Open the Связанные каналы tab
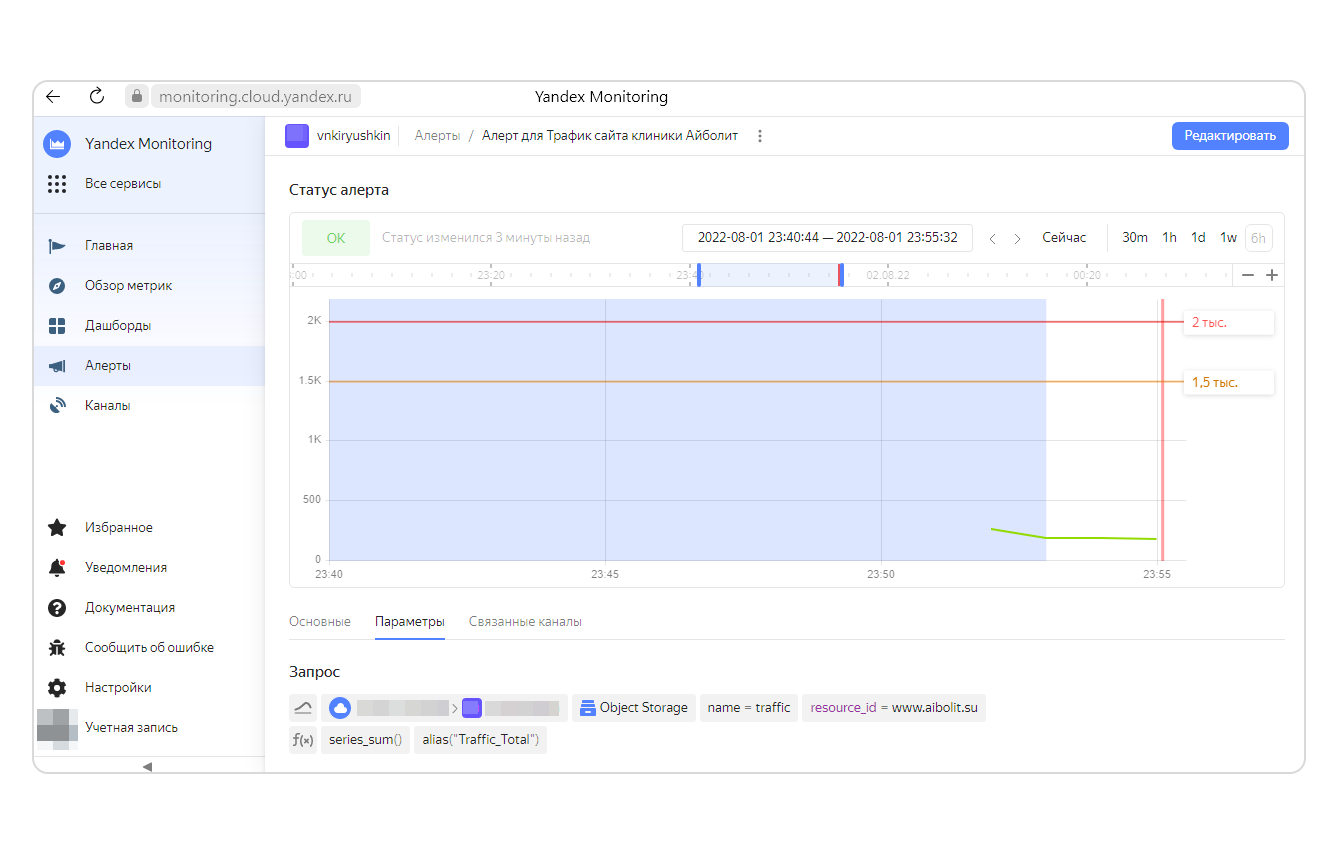This screenshot has width=1338, height=854. [525, 622]
